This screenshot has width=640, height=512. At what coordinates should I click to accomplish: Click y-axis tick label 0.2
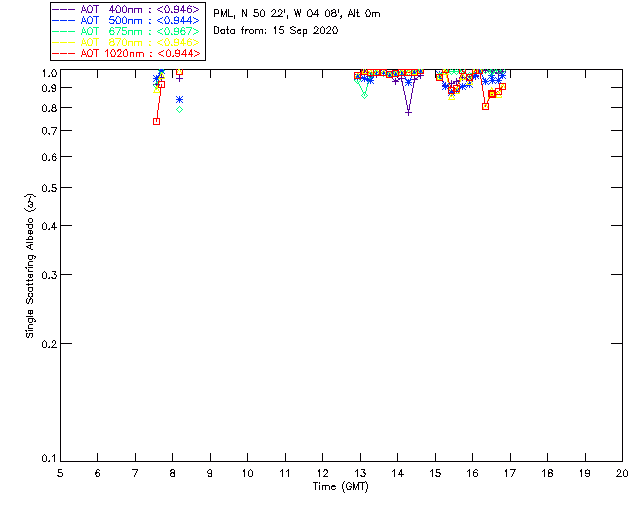pyautogui.click(x=49, y=344)
